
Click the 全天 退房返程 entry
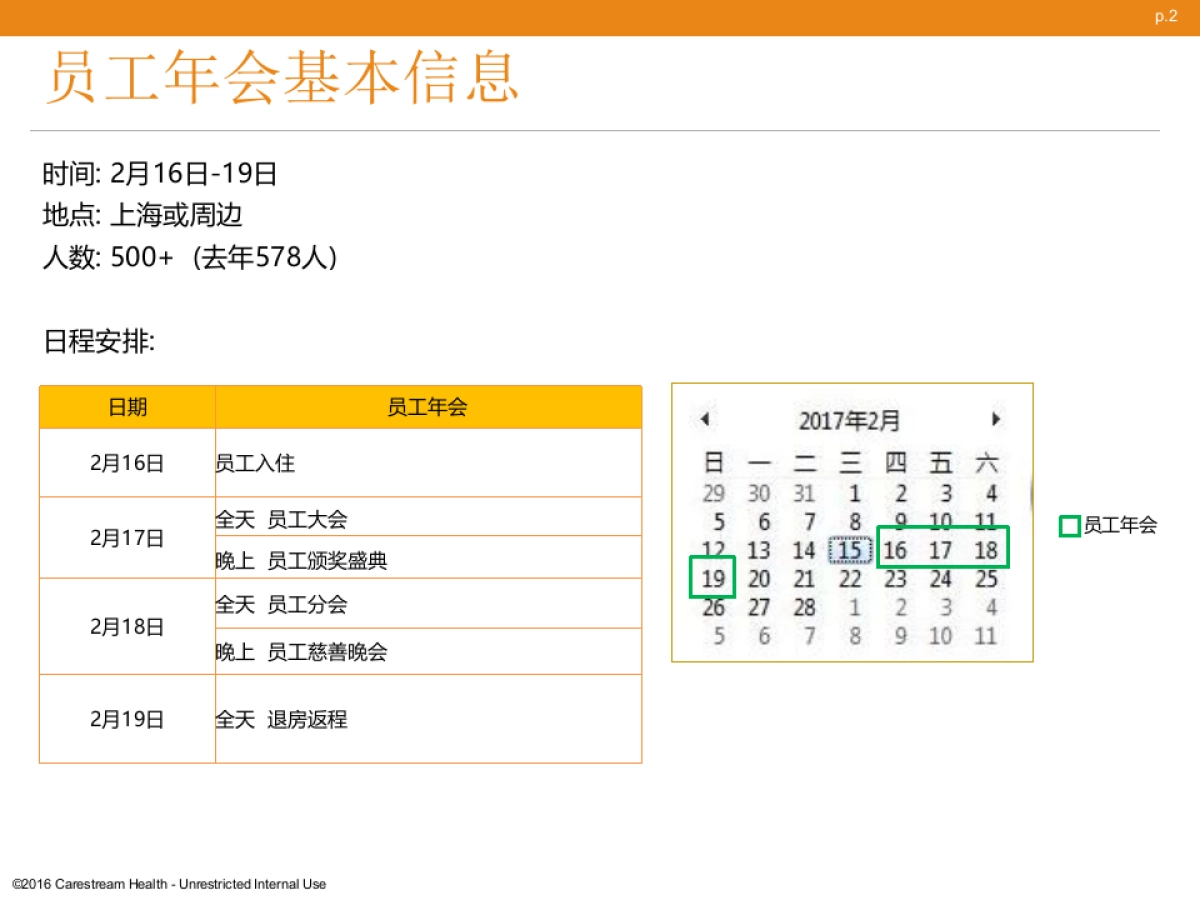[x=283, y=719]
